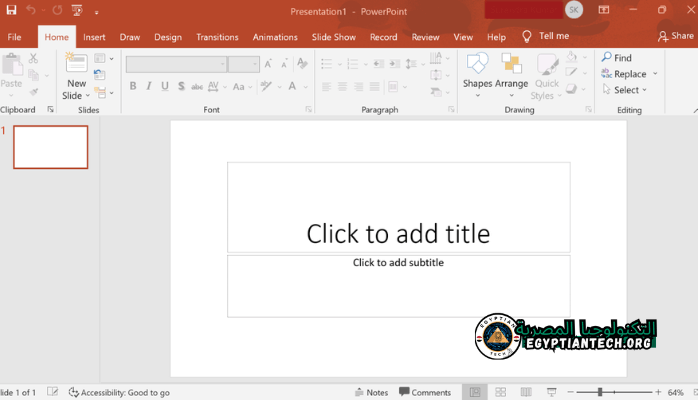Toggle numbered list

pos(353,64)
